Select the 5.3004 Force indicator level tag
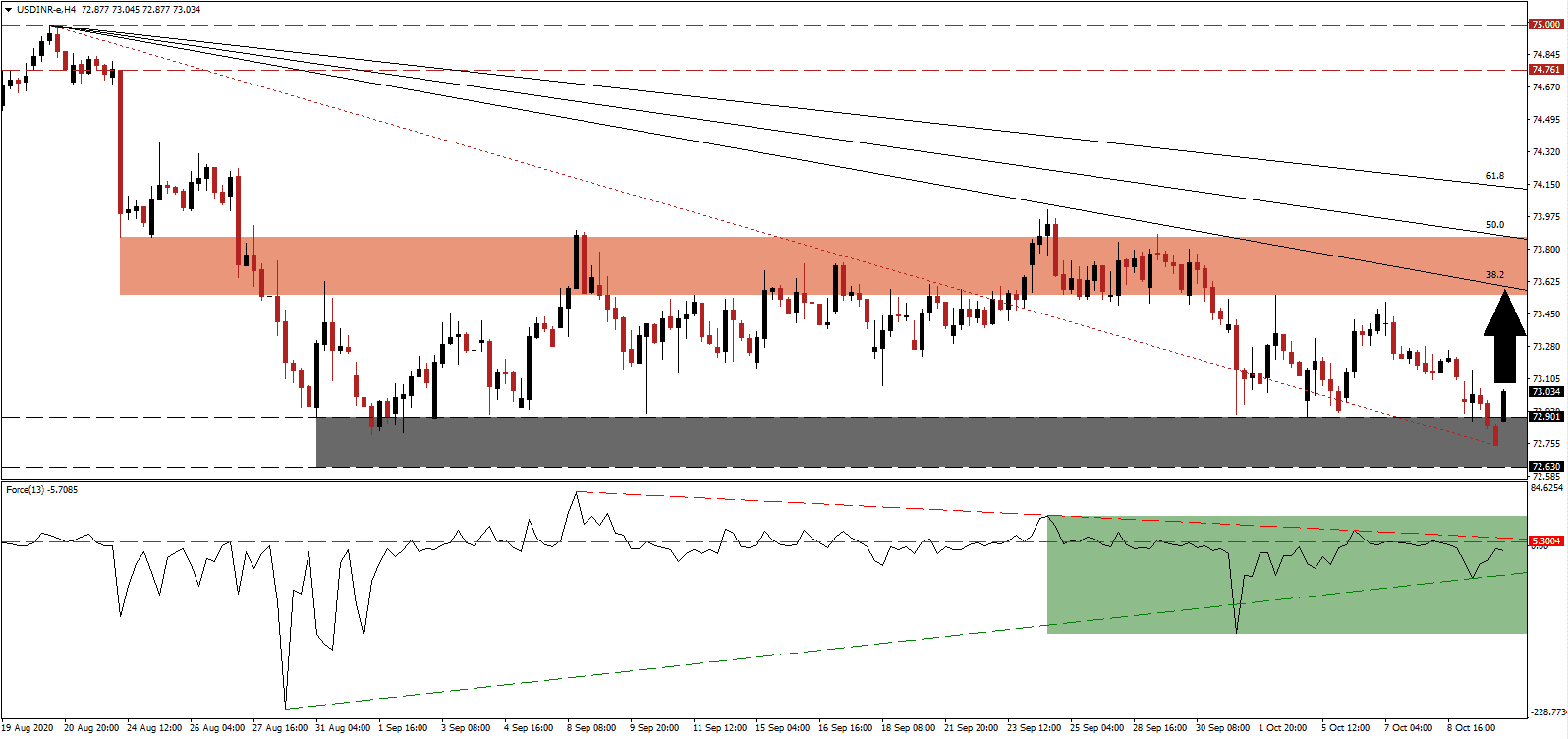 (x=1546, y=541)
